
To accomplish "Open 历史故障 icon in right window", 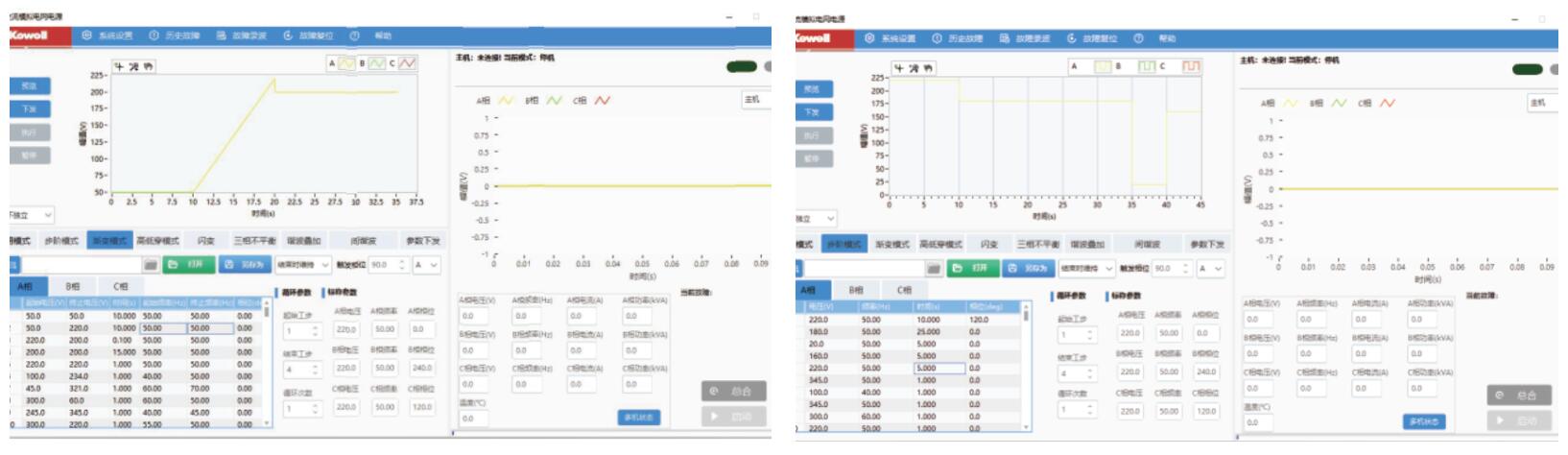I will [937, 38].
